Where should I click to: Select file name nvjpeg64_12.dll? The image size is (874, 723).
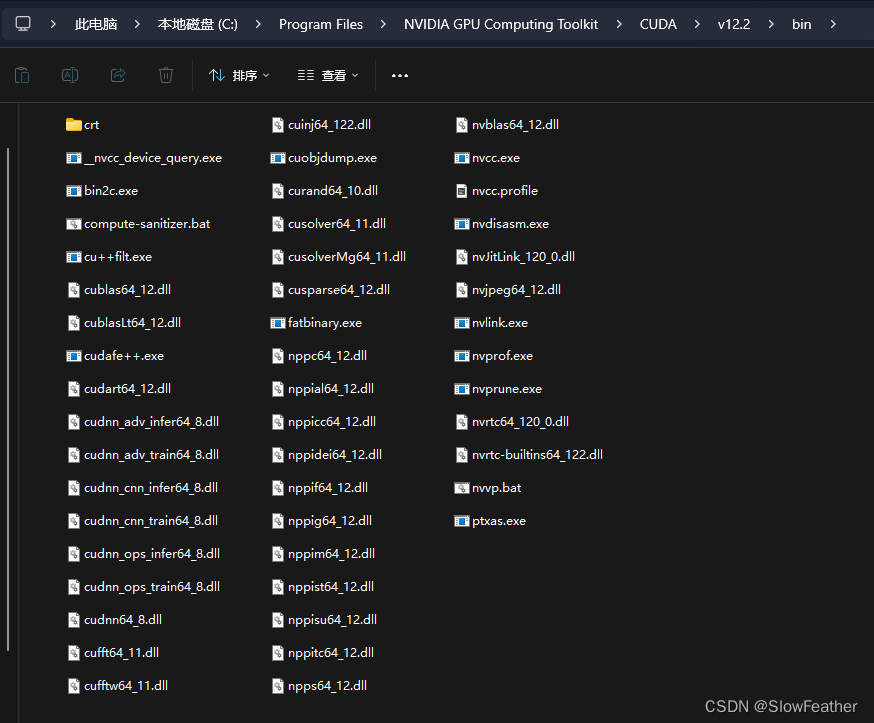click(x=516, y=289)
